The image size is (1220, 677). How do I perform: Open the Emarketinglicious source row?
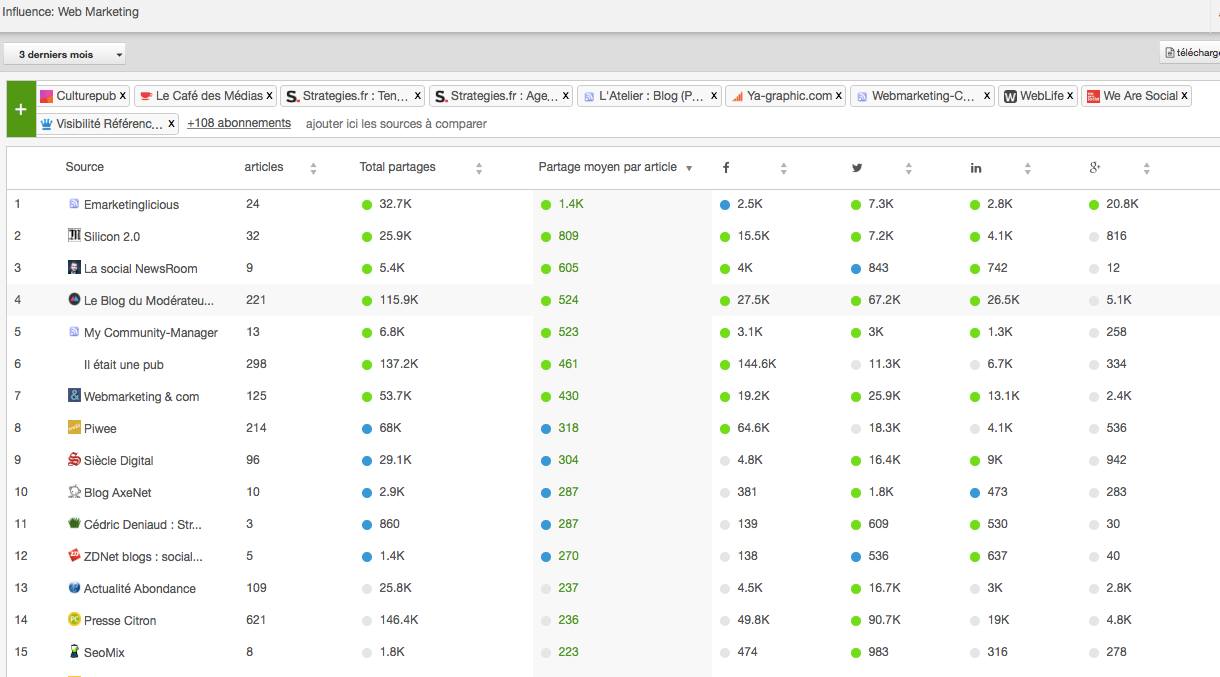131,204
